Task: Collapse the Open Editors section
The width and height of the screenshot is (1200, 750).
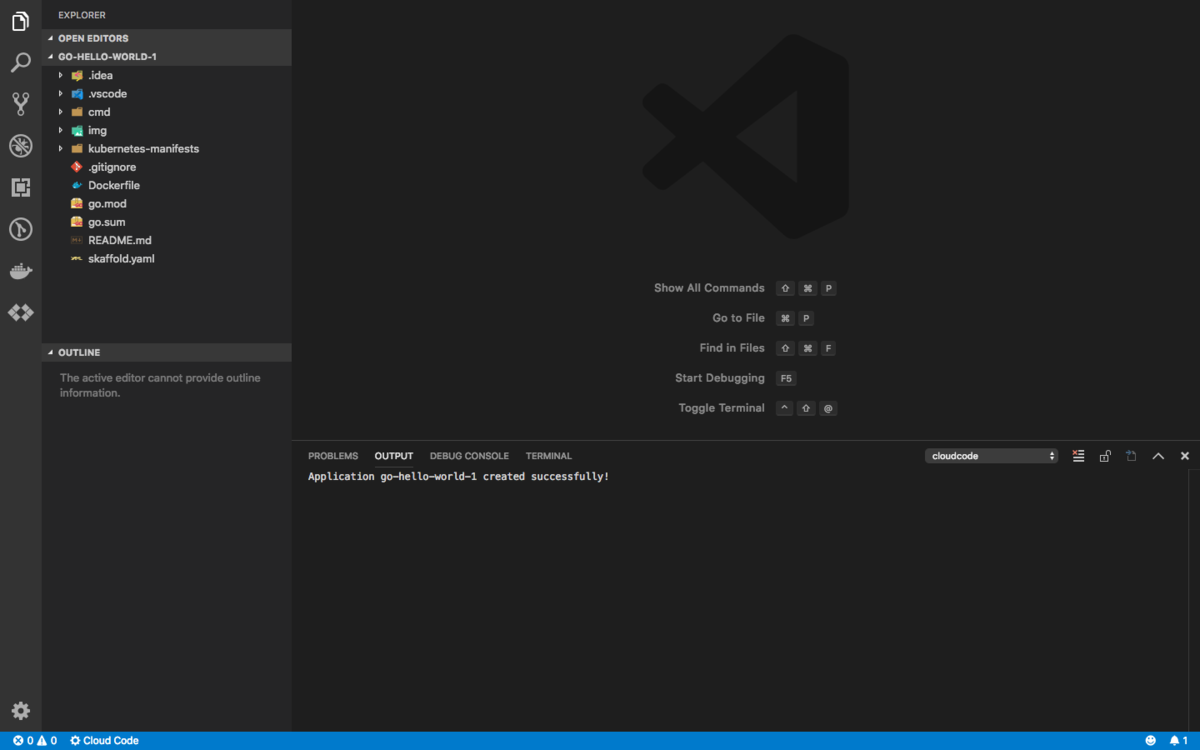Action: click(x=167, y=38)
